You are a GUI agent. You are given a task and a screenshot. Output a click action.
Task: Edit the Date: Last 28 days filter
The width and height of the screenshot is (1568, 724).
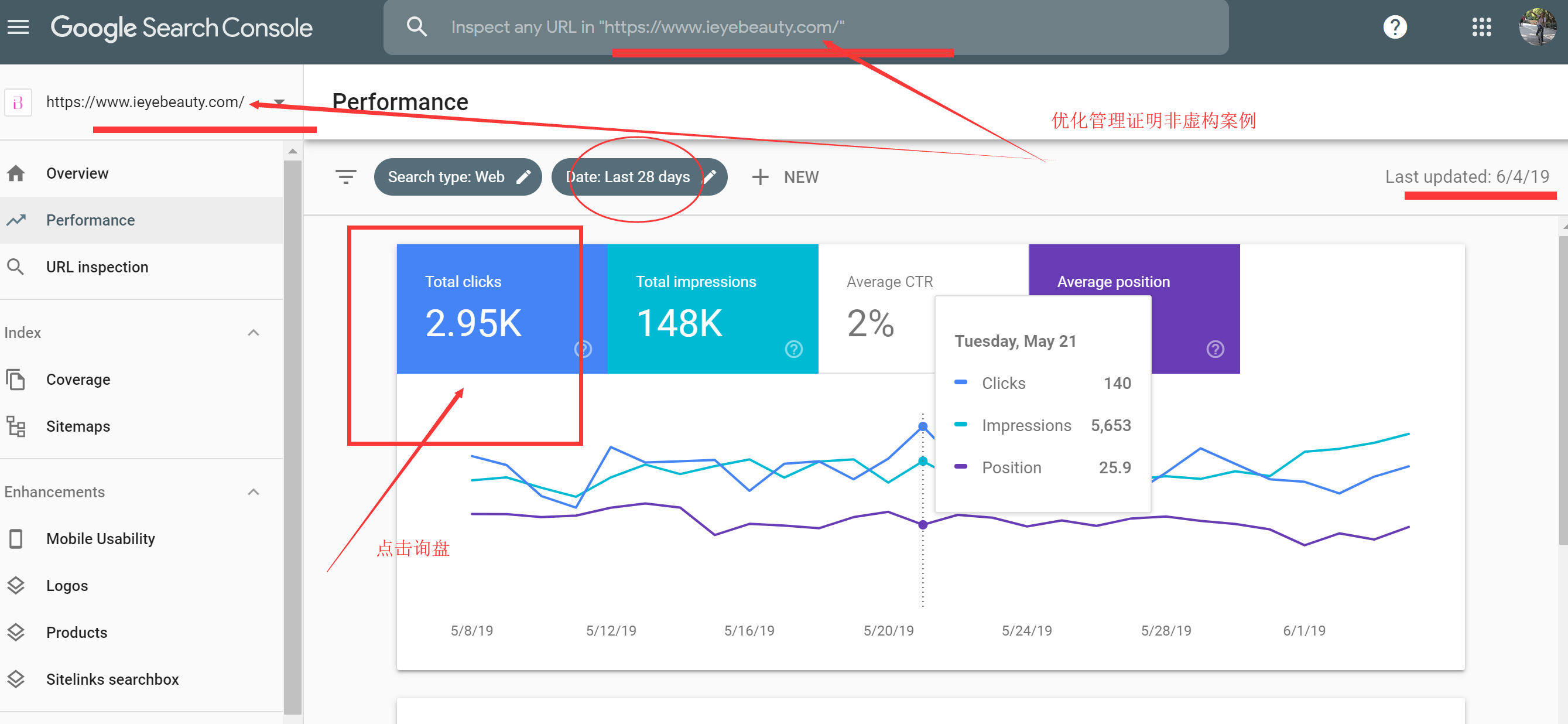click(x=639, y=177)
